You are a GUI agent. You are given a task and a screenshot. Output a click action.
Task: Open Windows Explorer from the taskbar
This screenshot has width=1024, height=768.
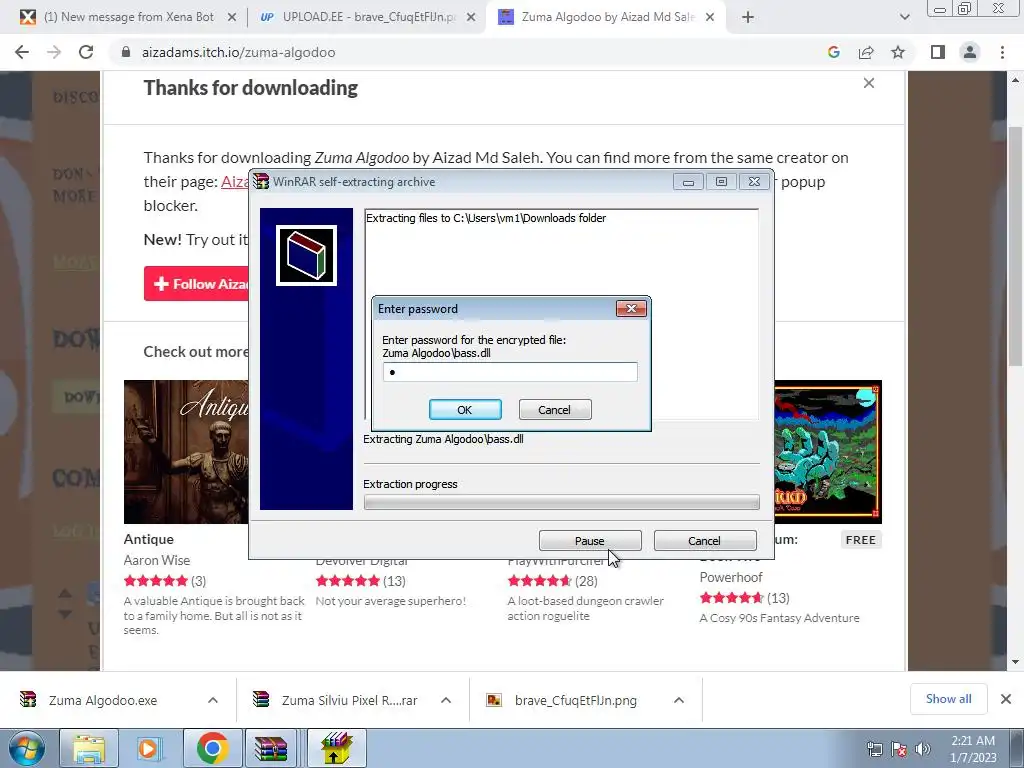point(89,748)
